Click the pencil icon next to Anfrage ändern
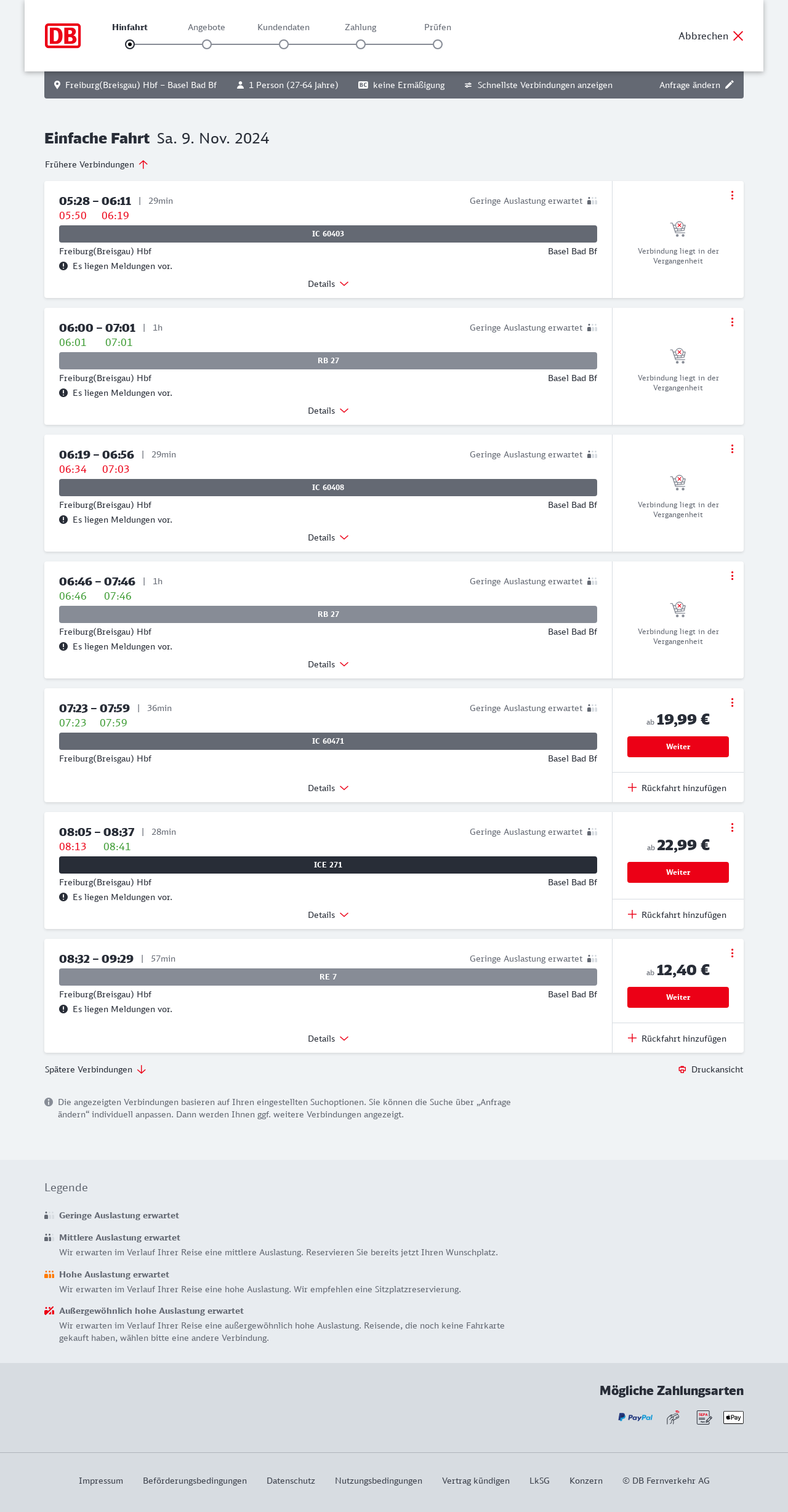This screenshot has width=788, height=1512. [x=730, y=85]
